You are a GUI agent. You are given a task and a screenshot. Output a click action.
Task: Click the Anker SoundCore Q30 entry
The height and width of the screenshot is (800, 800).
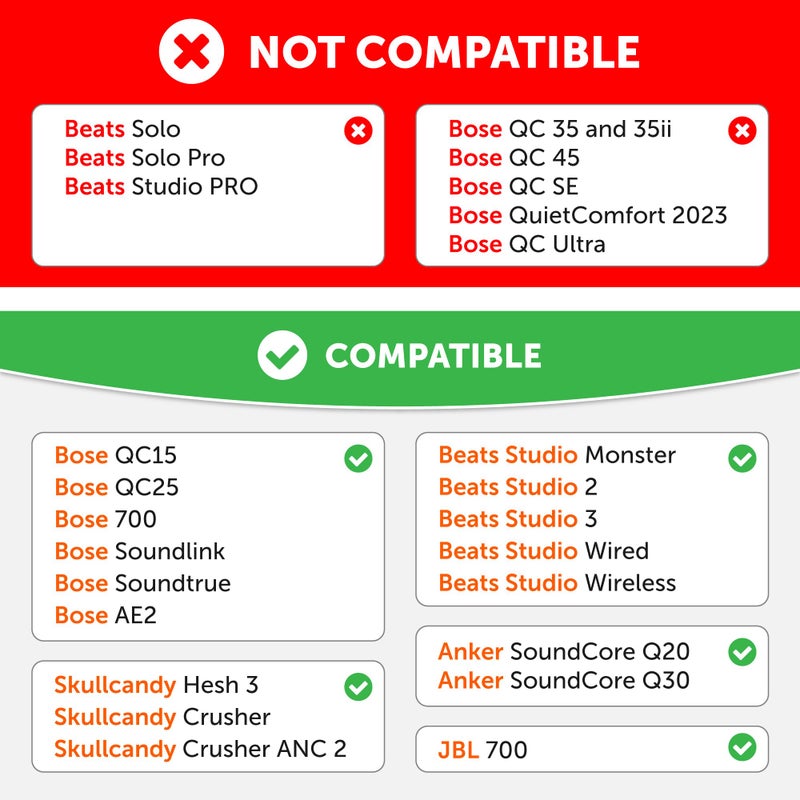563,681
